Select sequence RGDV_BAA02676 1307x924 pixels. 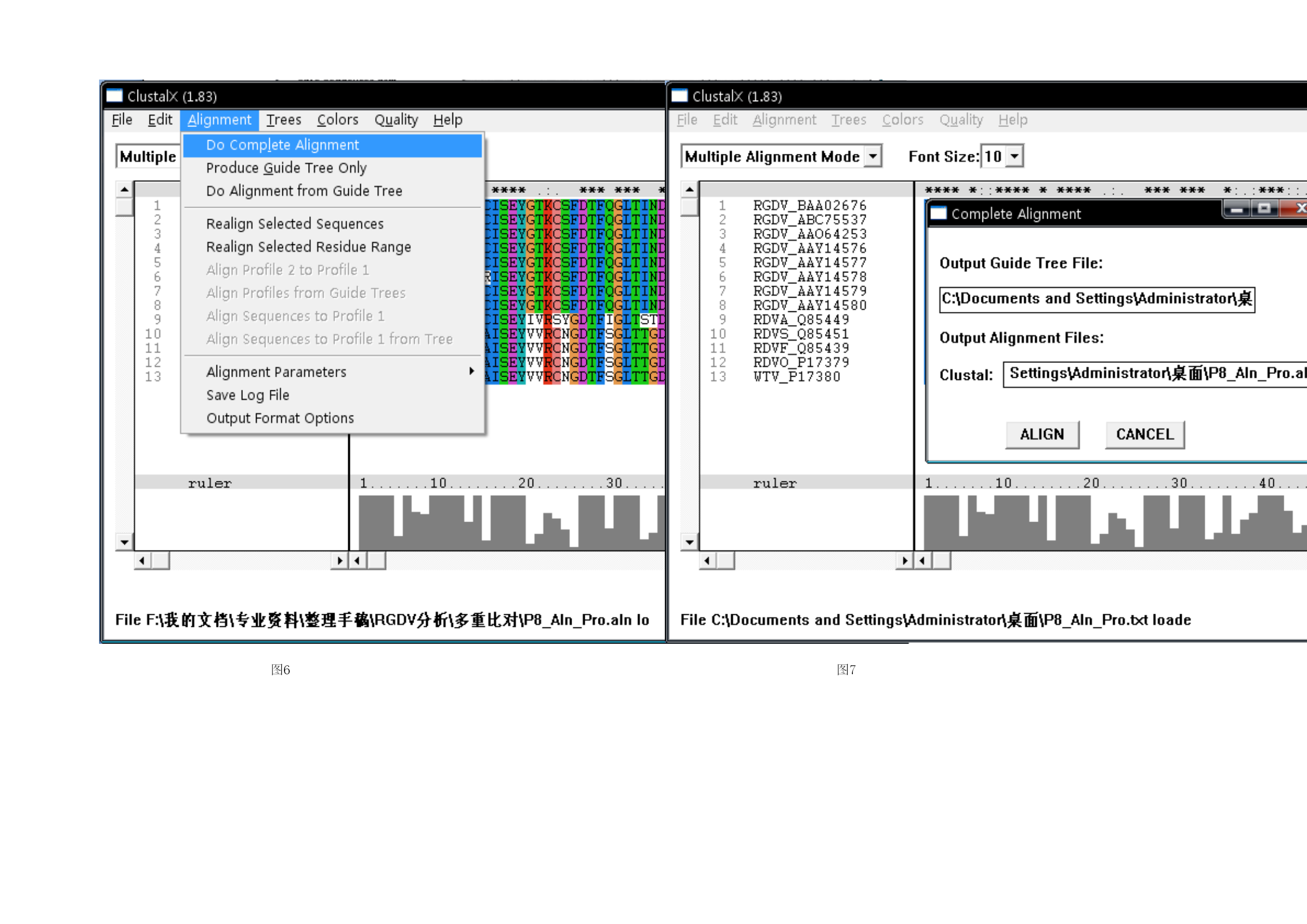point(810,205)
